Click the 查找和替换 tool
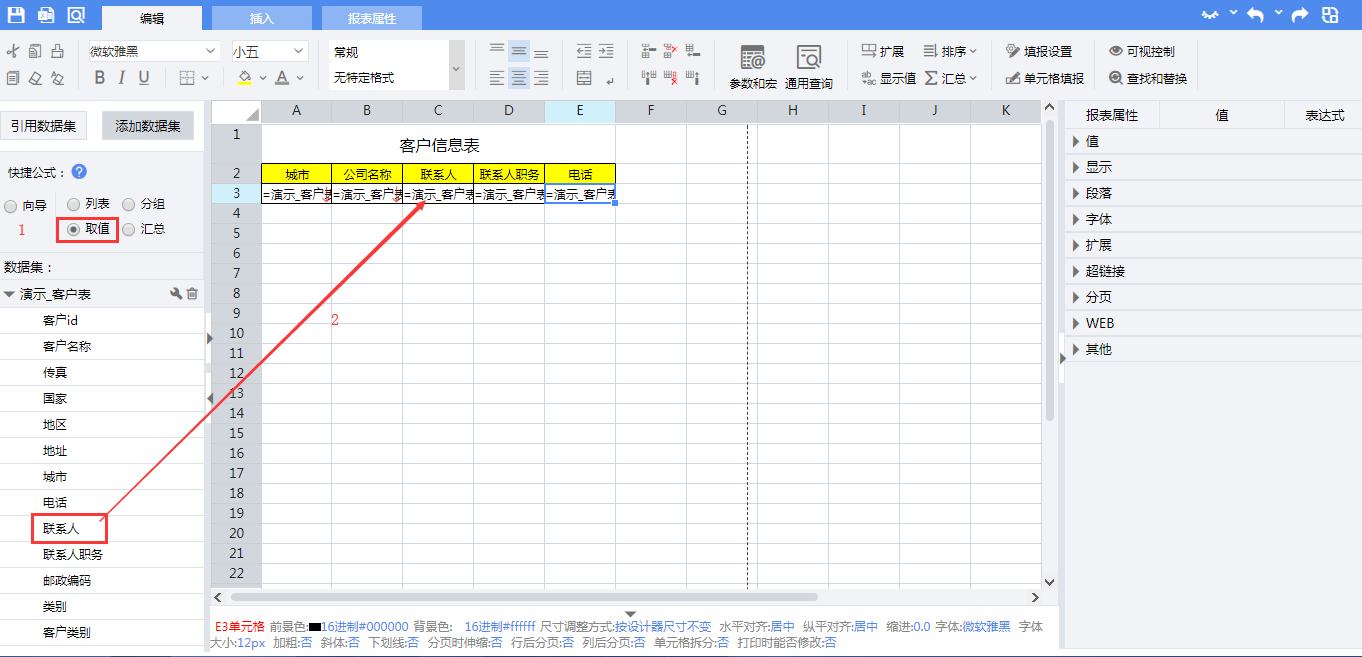 pyautogui.click(x=1147, y=78)
